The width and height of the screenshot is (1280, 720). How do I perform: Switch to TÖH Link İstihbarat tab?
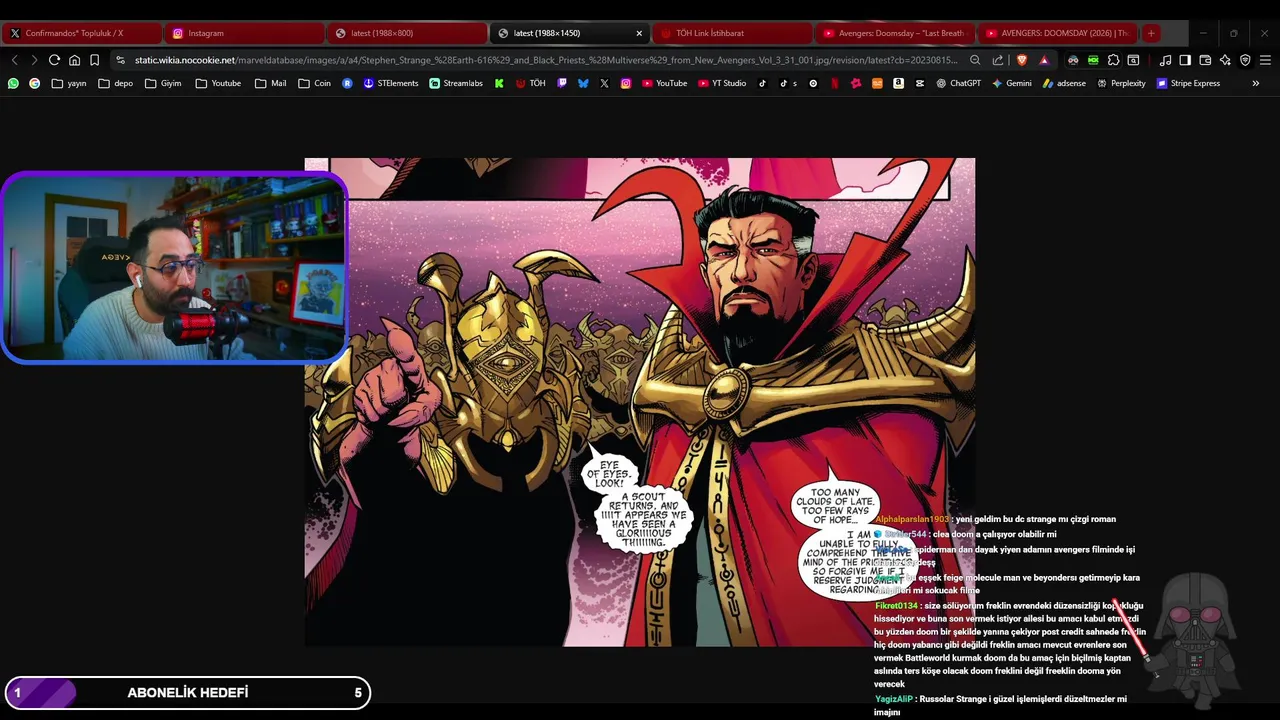tap(732, 33)
